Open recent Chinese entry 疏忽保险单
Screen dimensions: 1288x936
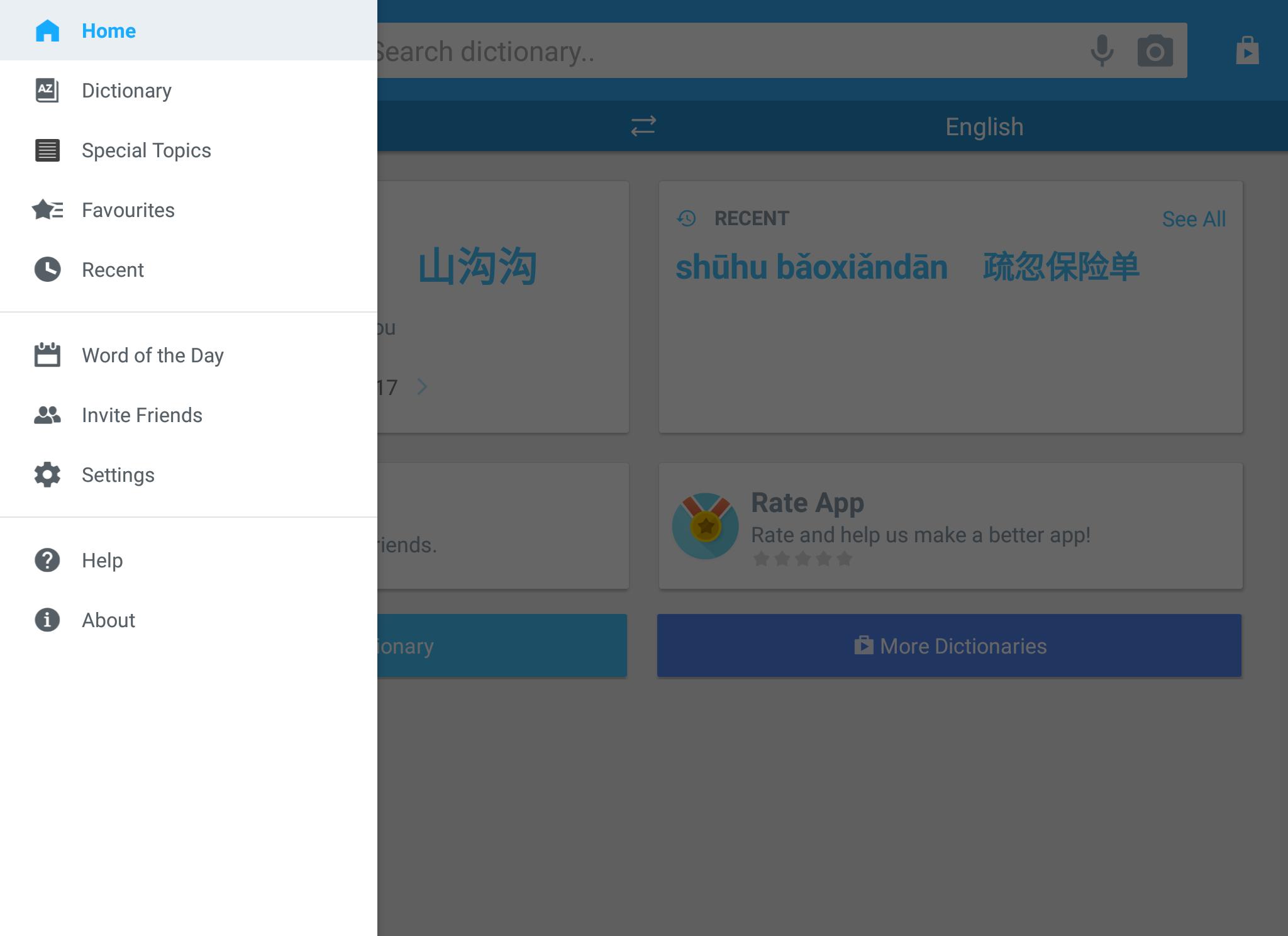coord(1061,266)
